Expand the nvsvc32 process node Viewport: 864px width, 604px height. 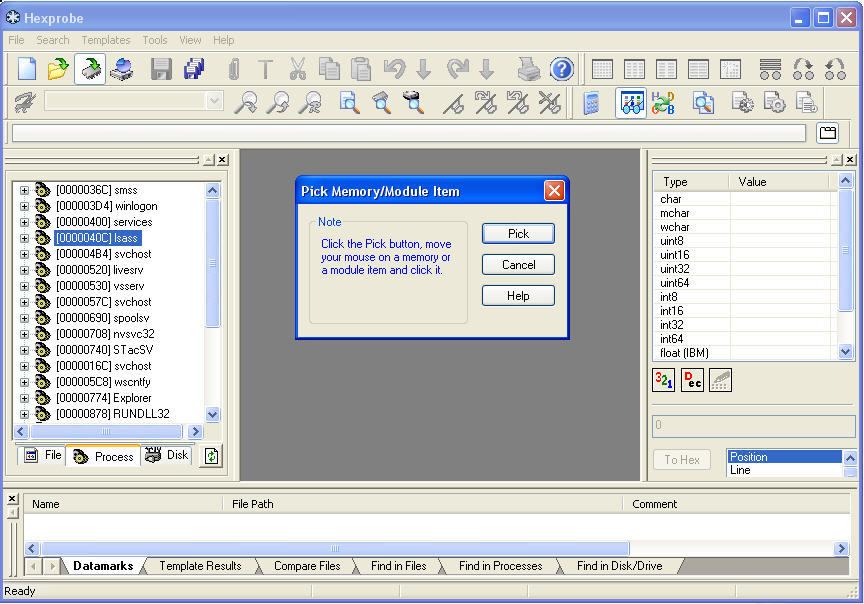click(x=24, y=334)
